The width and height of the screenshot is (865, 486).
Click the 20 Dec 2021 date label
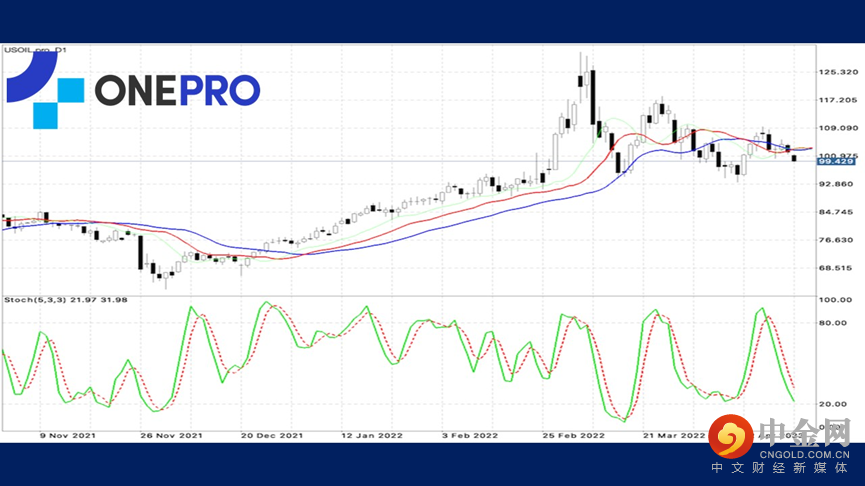[x=272, y=436]
